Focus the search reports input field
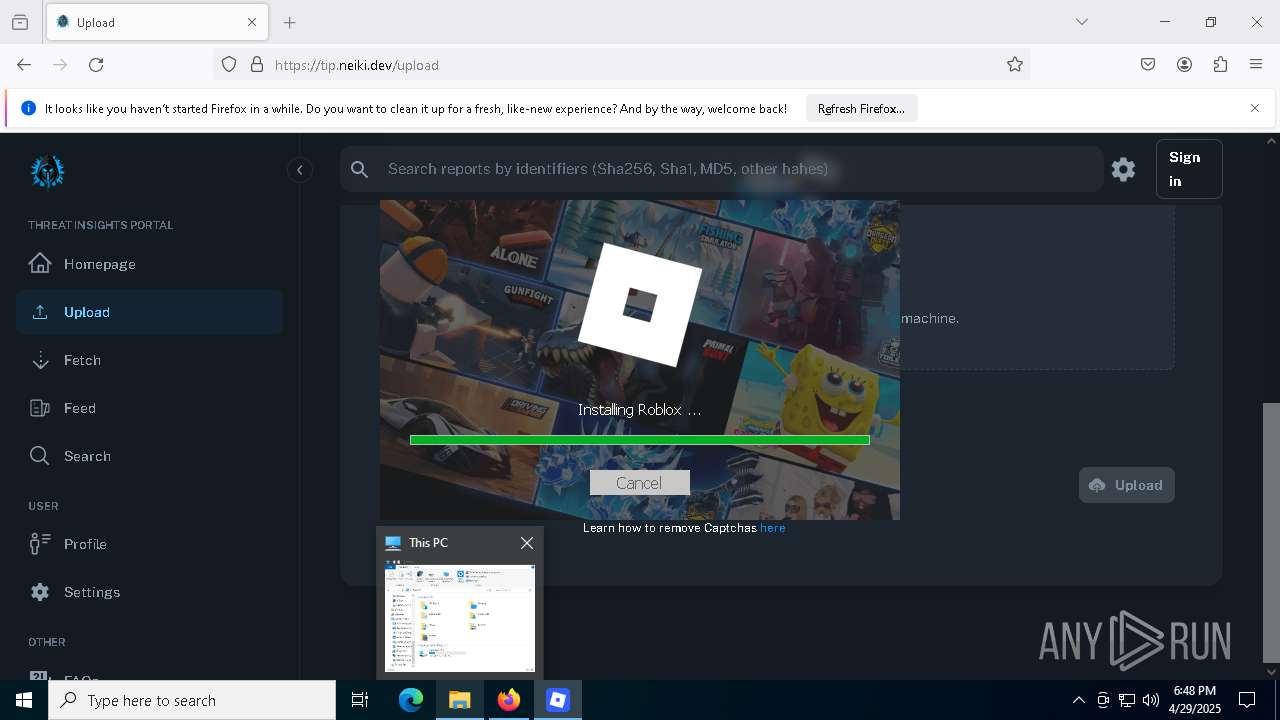Screen dimensions: 1280x720 point(720,169)
